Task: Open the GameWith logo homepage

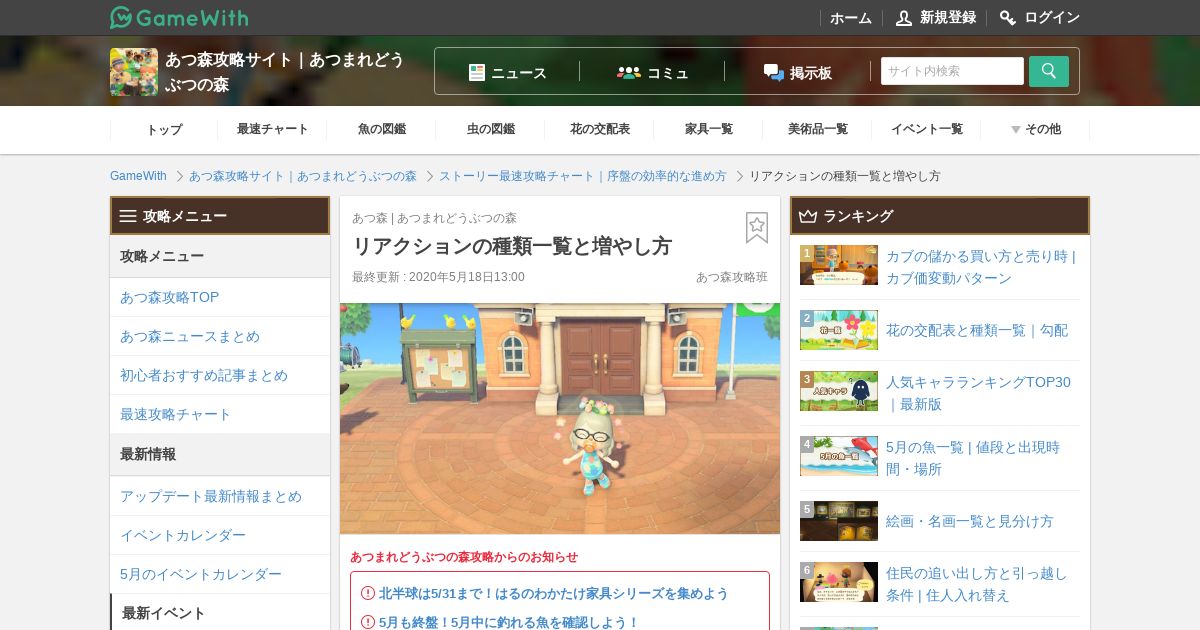Action: pyautogui.click(x=179, y=17)
